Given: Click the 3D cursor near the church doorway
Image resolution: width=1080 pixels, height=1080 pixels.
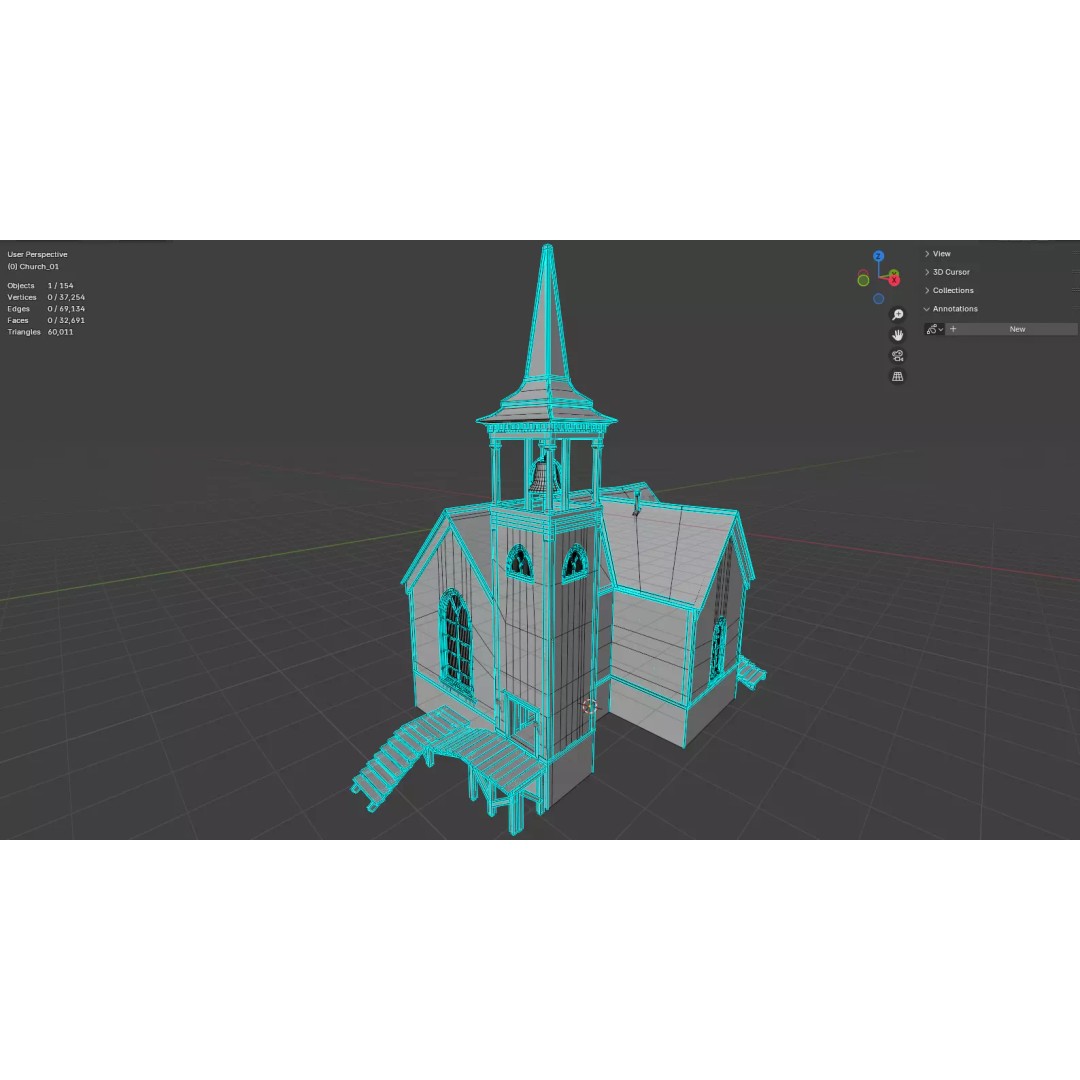Looking at the screenshot, I should pyautogui.click(x=590, y=707).
